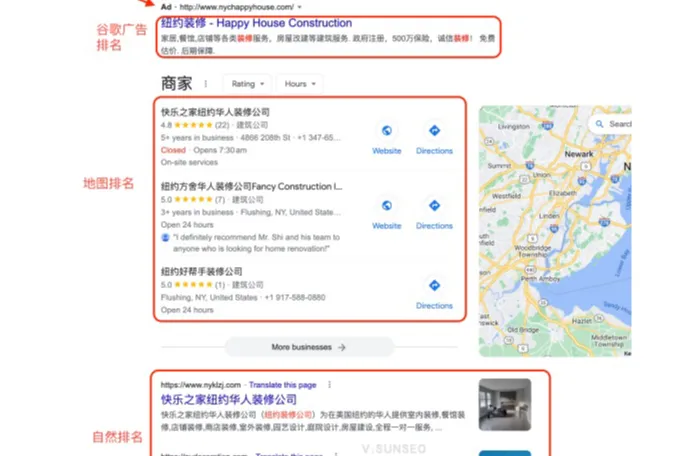Click Directions icon for 快乐之家纽约华人装修公司
685x456 pixels.
pyautogui.click(x=434, y=131)
